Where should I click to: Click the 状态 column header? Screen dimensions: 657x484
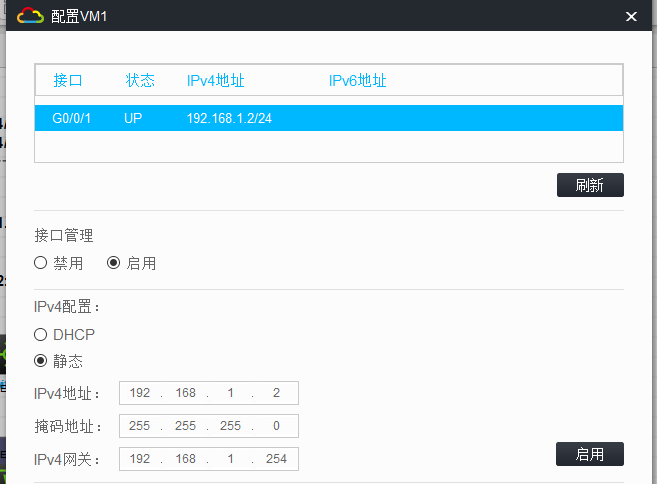point(140,80)
